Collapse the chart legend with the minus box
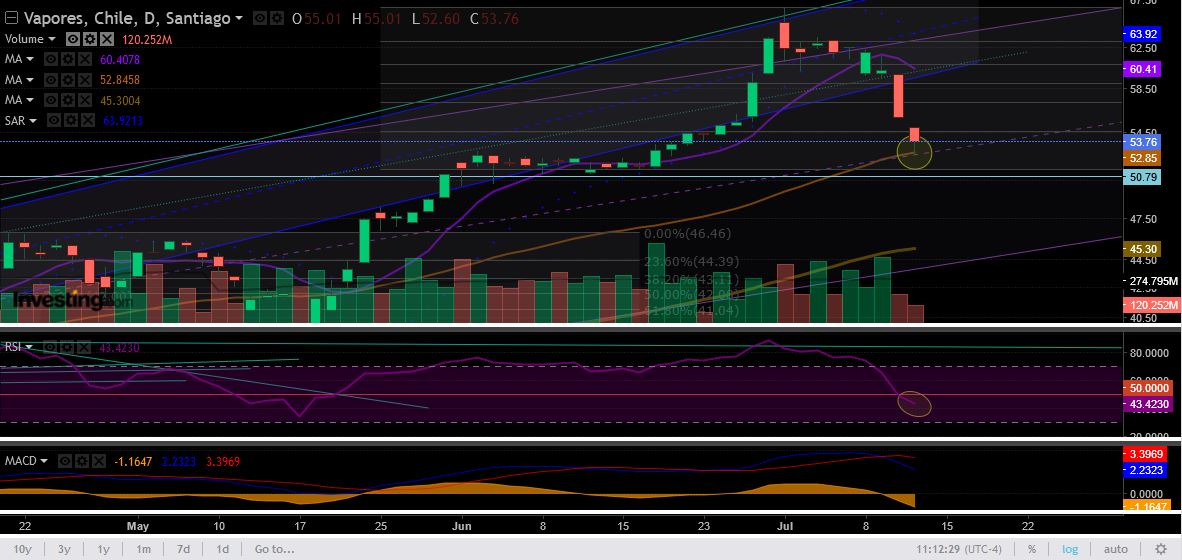1182x560 pixels. coord(11,18)
